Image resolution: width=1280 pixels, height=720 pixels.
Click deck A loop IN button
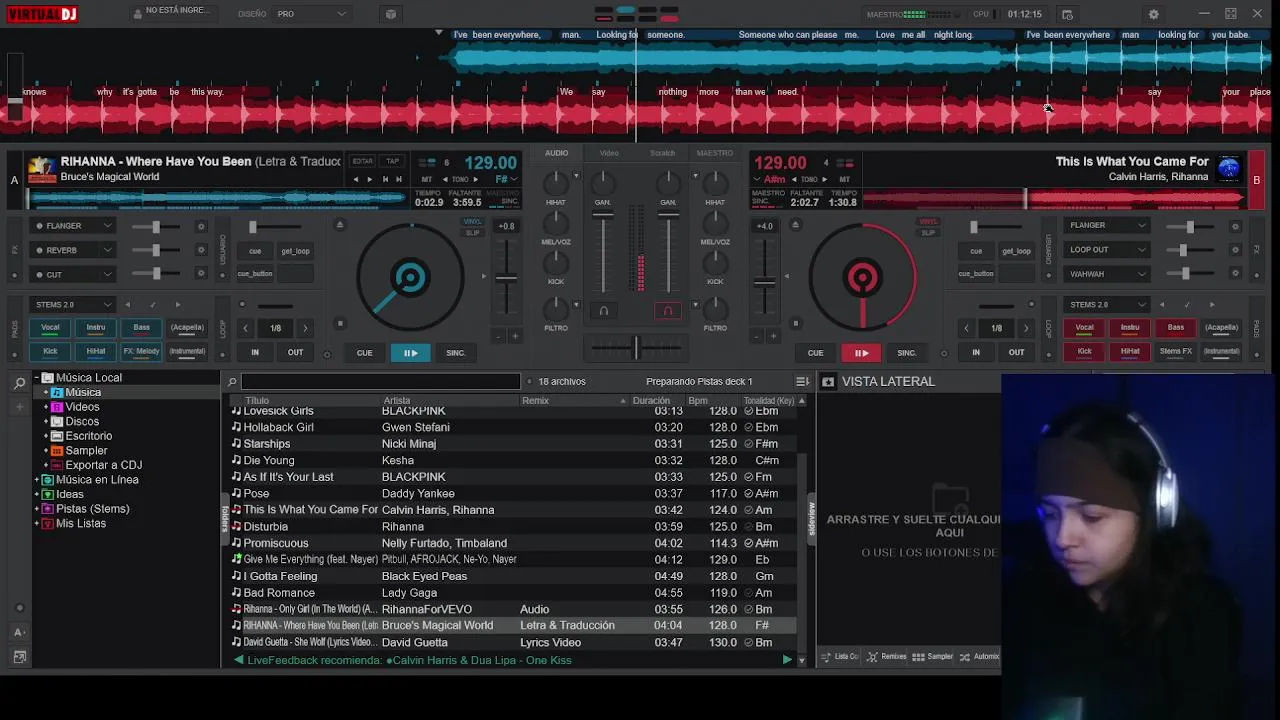[254, 352]
